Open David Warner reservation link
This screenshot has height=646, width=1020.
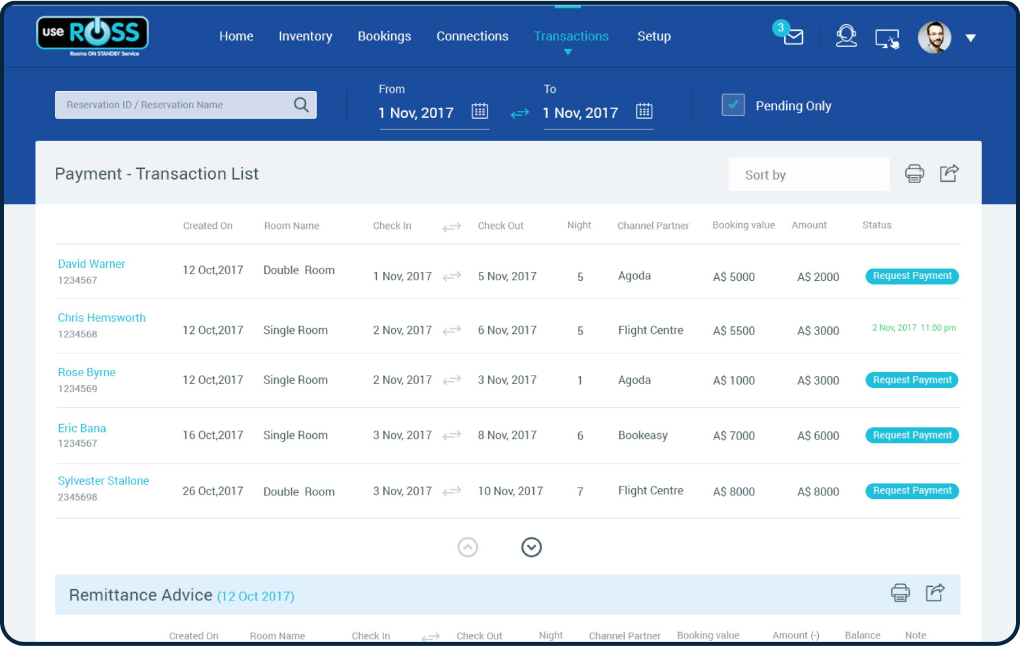pos(92,264)
